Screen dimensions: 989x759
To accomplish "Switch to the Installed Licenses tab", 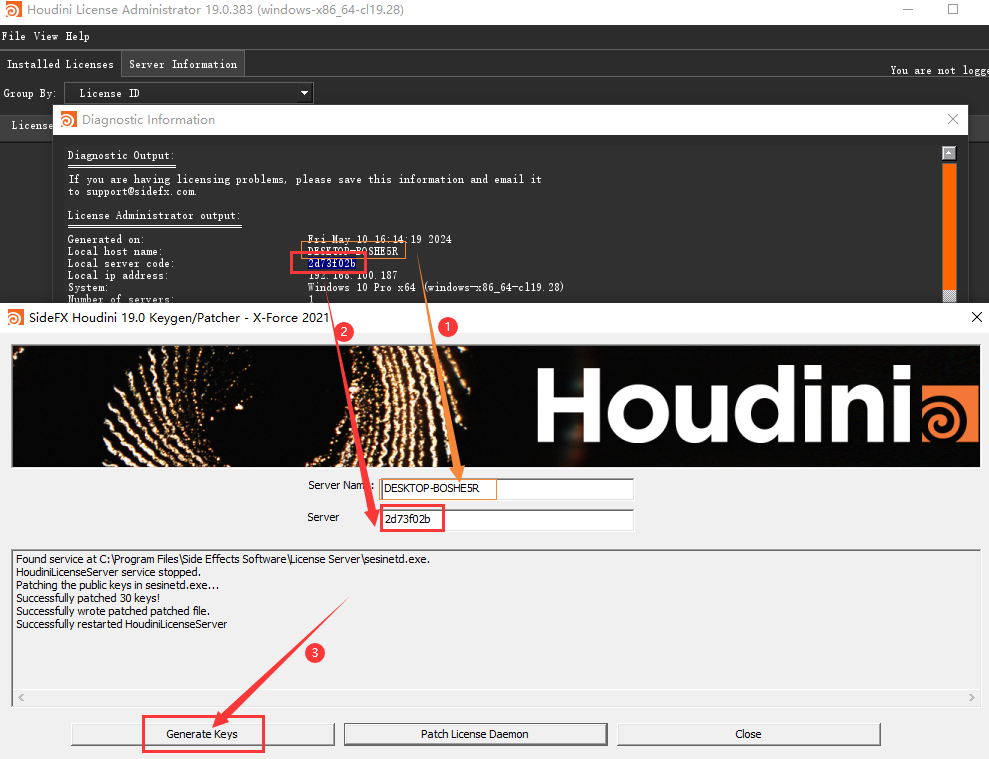I will (x=61, y=64).
